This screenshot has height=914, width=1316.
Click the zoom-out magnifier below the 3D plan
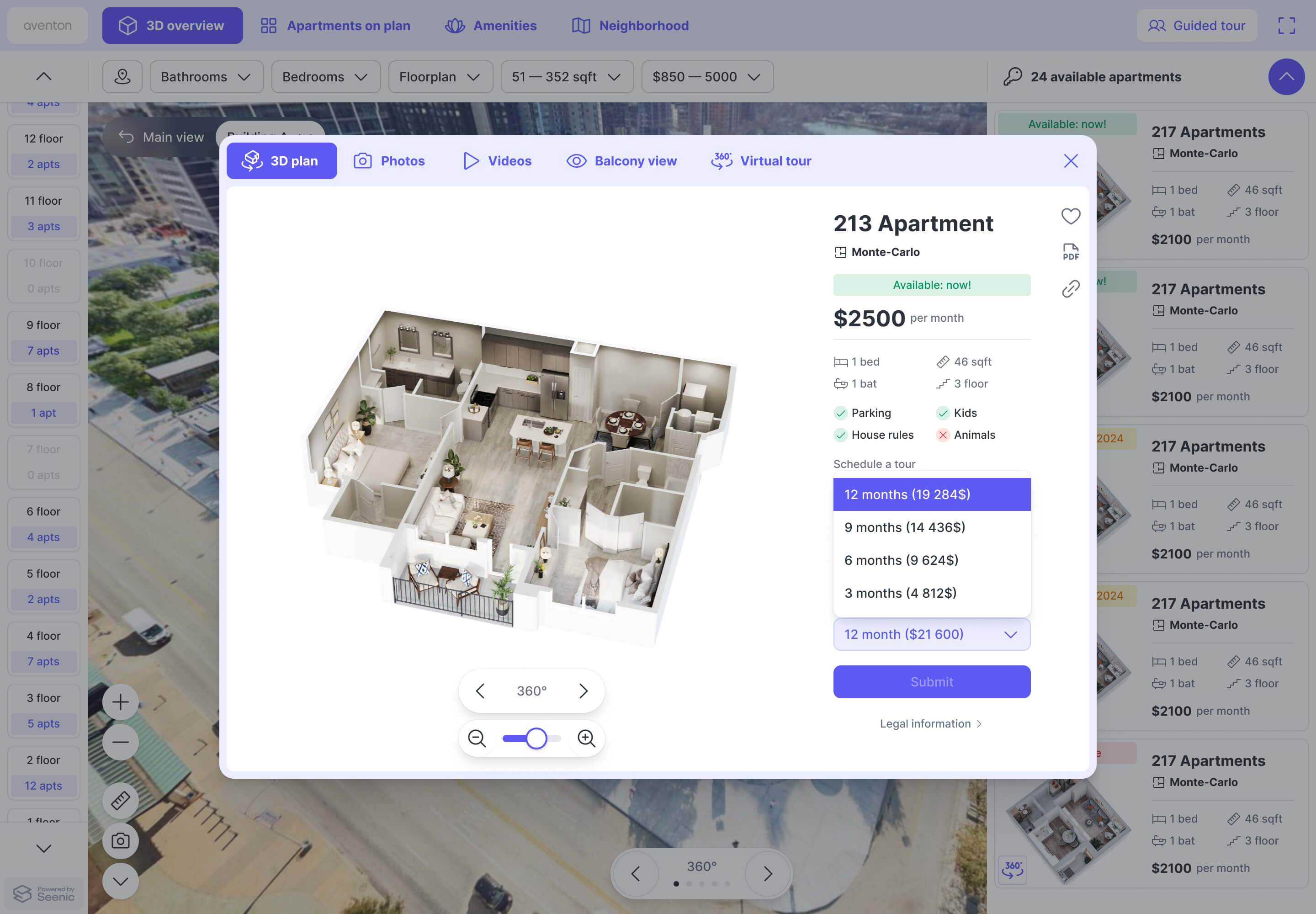click(477, 738)
